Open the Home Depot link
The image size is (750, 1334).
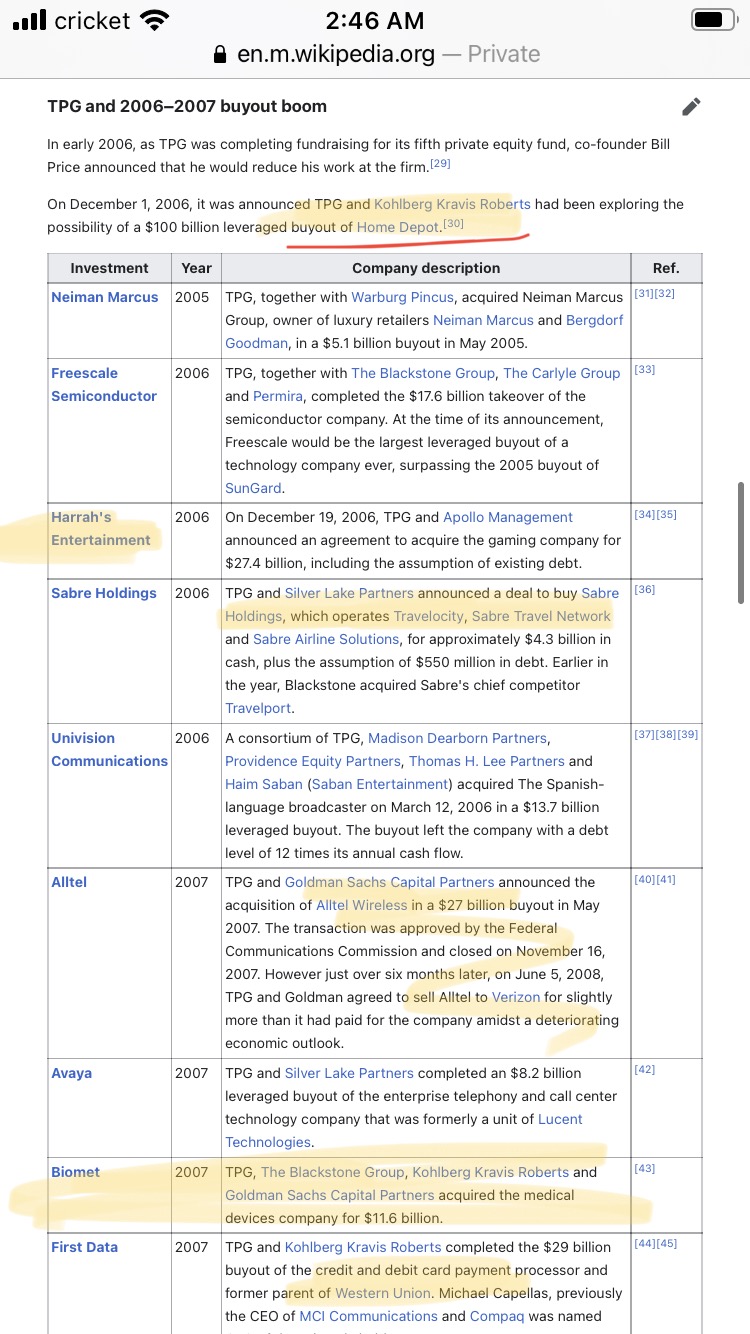[399, 227]
